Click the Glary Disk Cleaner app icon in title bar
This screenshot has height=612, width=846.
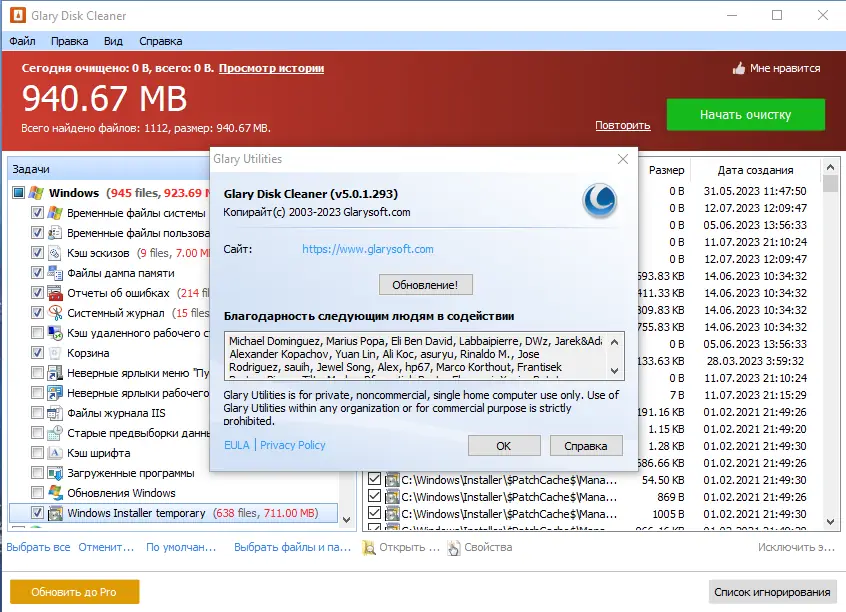point(17,15)
